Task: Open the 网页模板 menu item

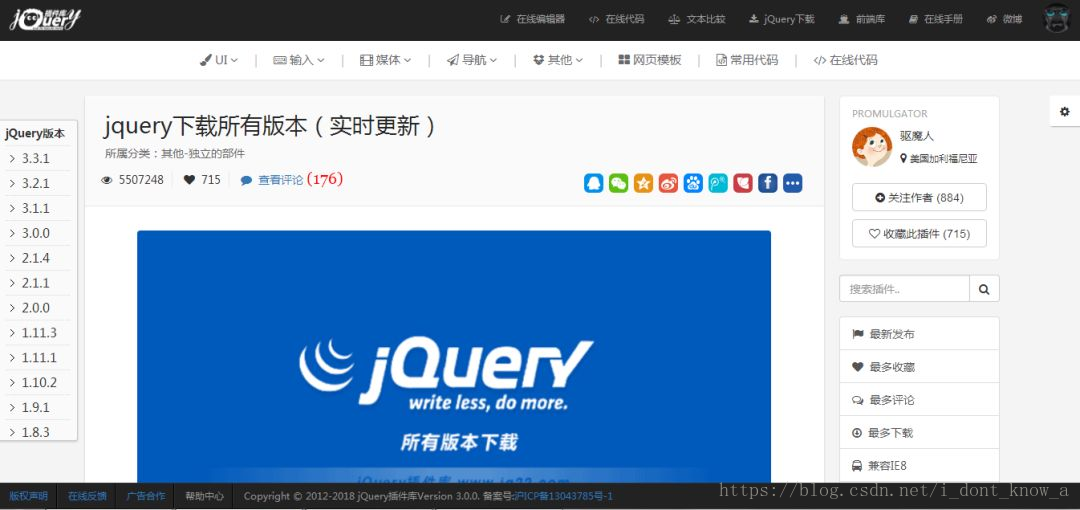Action: click(650, 60)
